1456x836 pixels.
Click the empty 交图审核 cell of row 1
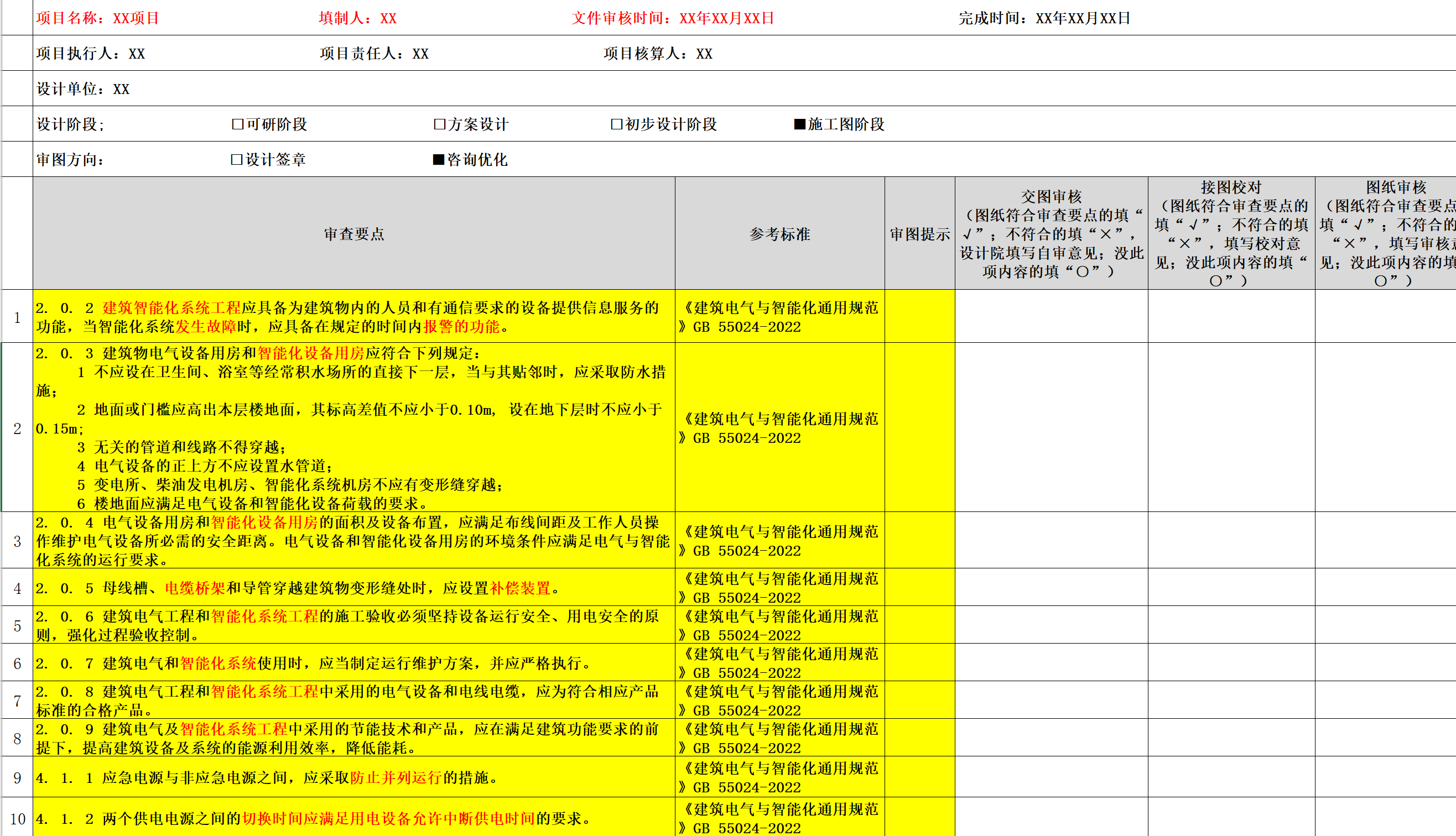pyautogui.click(x=1051, y=317)
